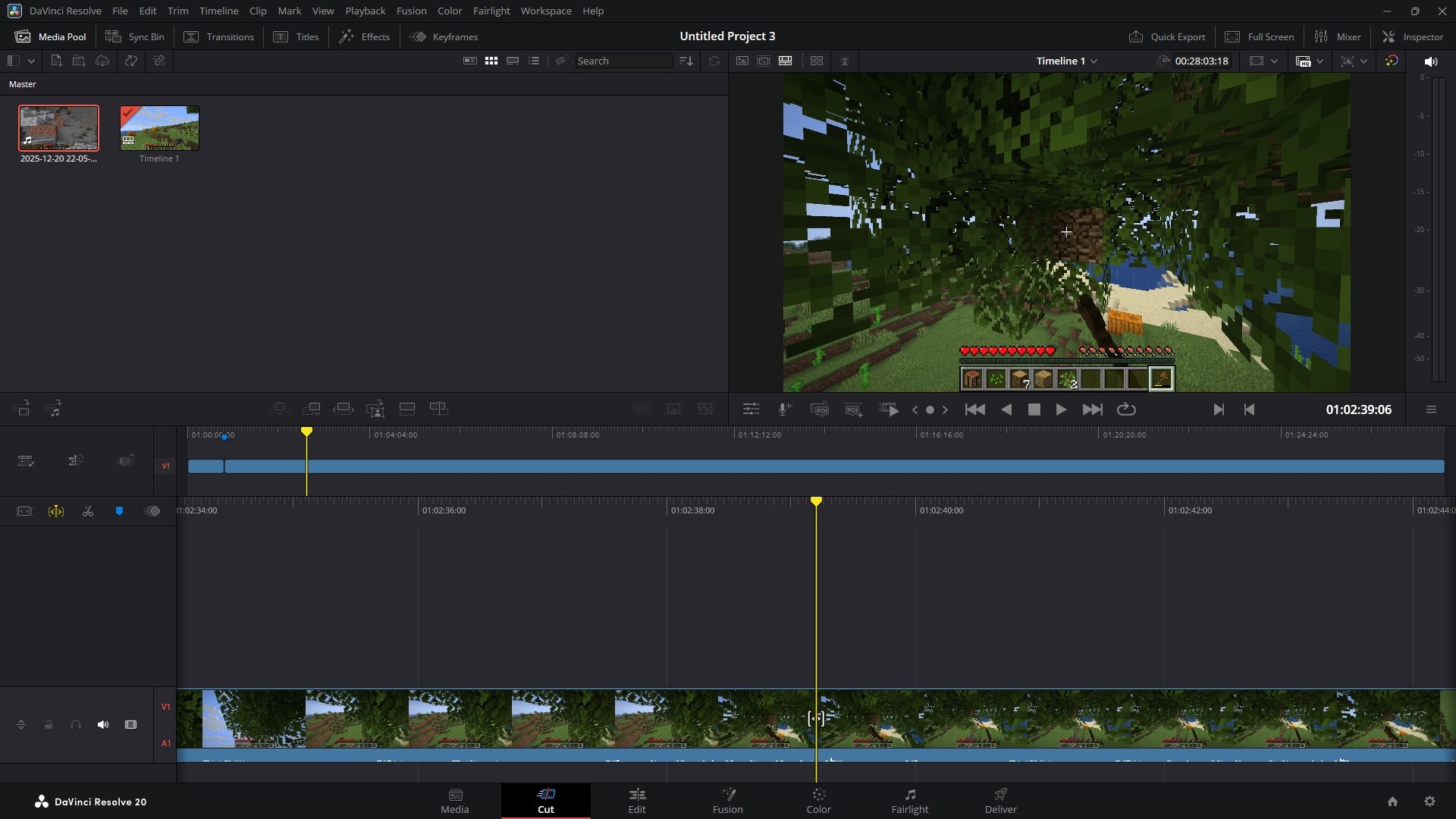Click the Quick Export button
1456x819 pixels.
[1167, 36]
